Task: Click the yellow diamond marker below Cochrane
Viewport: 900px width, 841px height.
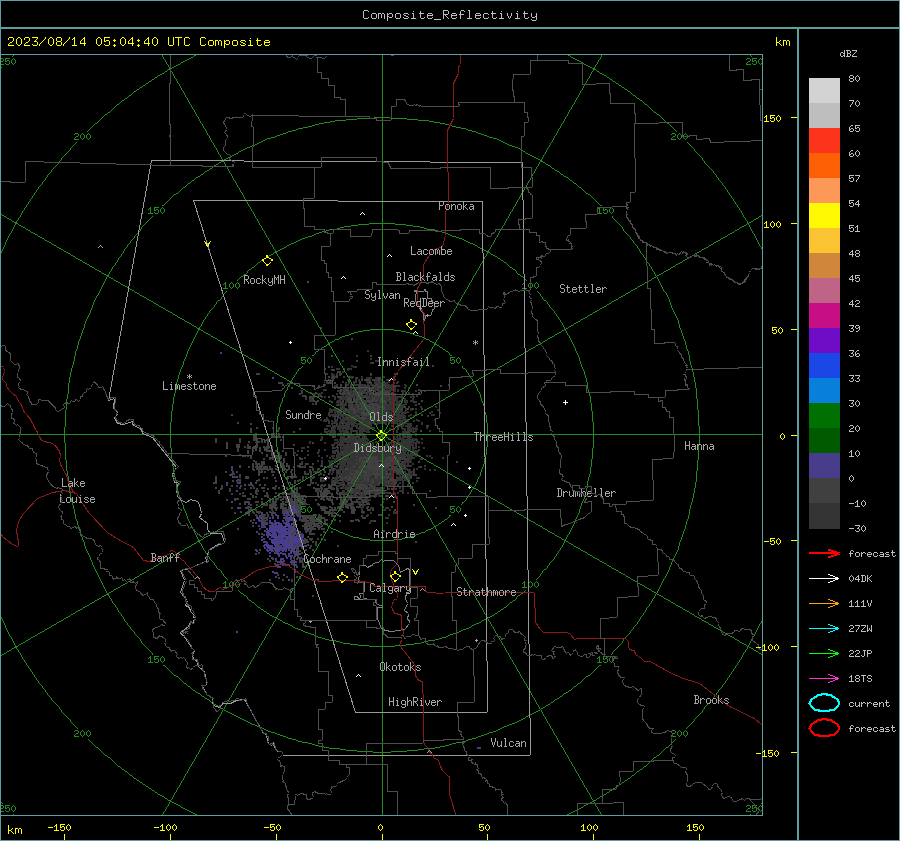Action: tap(342, 577)
